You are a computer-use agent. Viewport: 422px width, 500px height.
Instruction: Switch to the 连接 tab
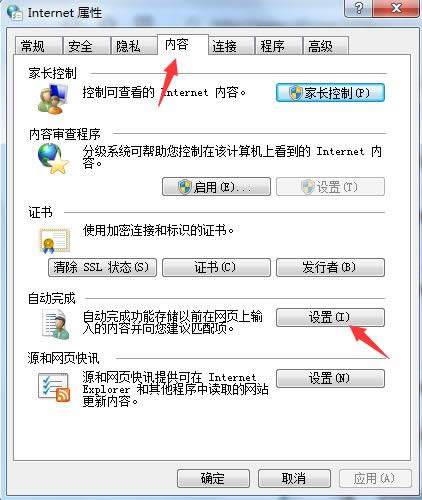[231, 46]
